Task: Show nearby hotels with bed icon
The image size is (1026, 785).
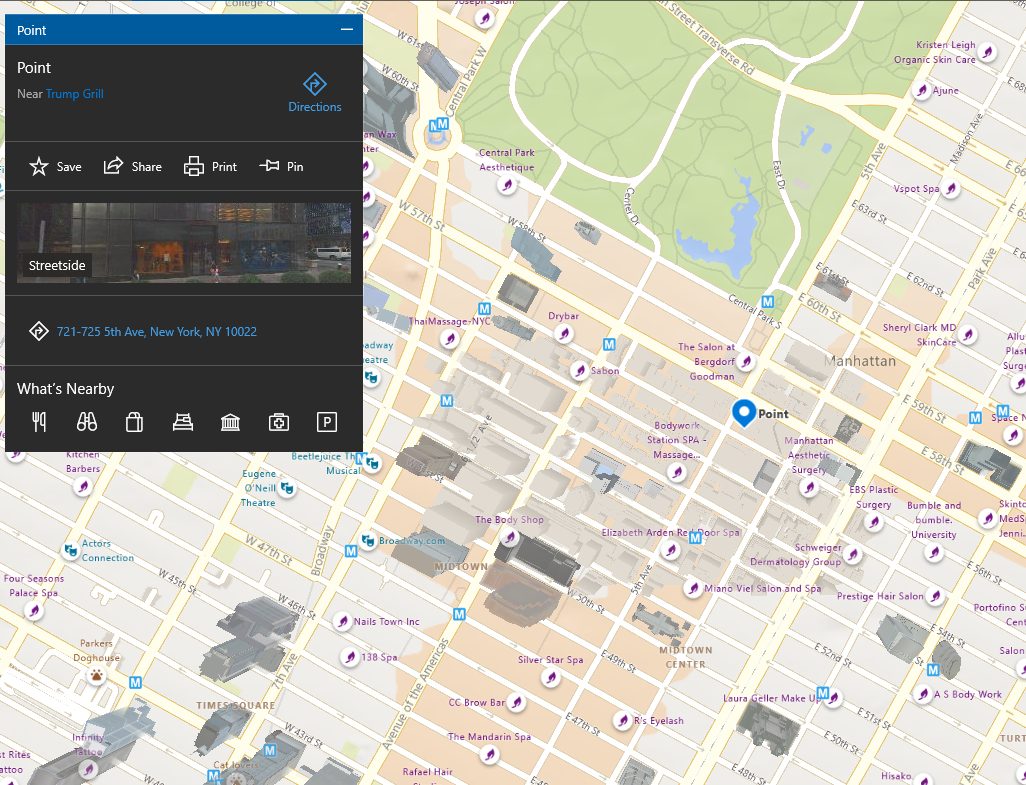Action: tap(183, 422)
